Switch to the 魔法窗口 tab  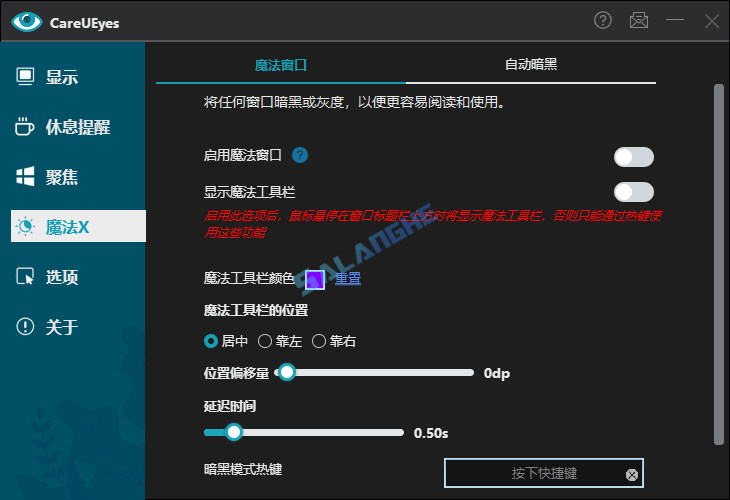281,65
